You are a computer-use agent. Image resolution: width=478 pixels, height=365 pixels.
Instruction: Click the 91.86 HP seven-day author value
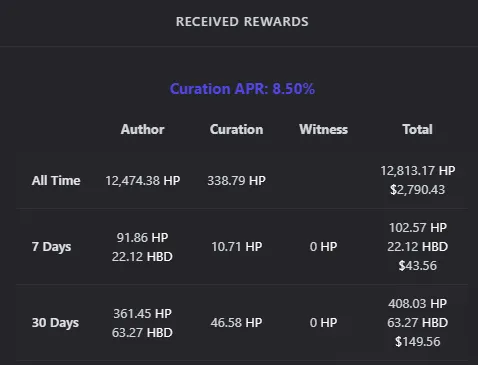142,238
